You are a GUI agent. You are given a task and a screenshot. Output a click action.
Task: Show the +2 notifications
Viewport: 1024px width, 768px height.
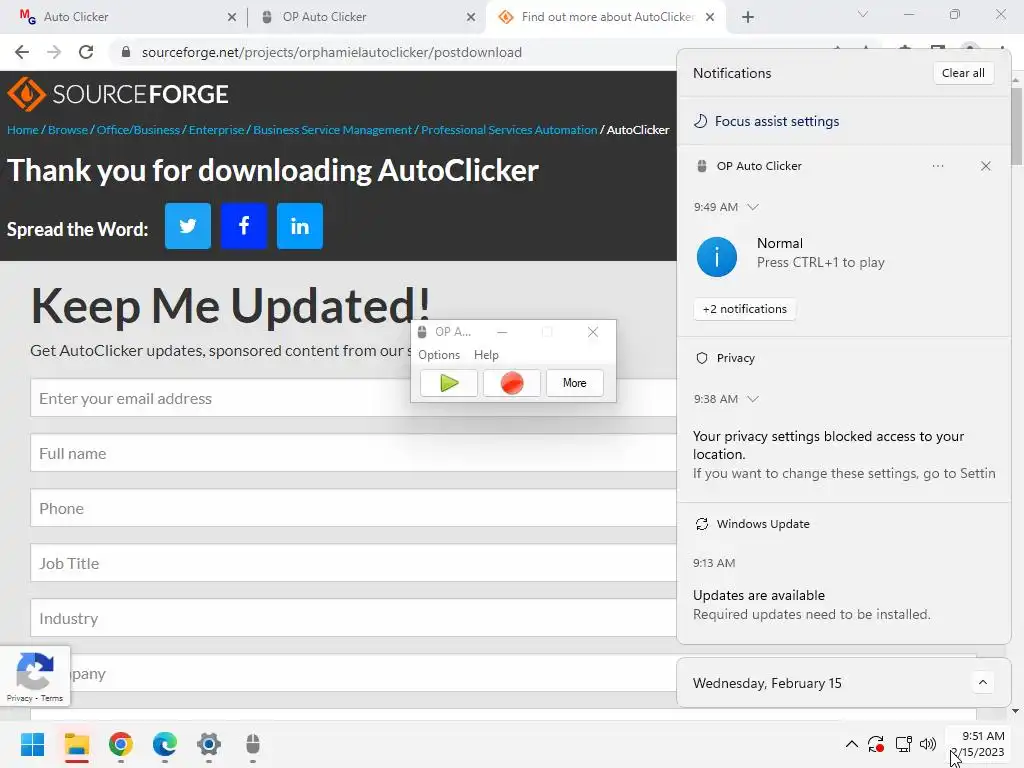coord(744,309)
